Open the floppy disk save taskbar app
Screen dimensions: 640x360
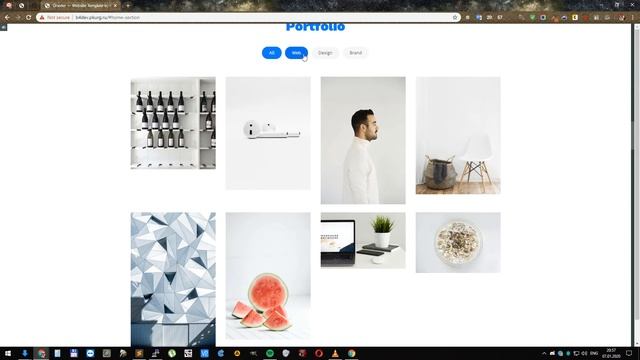point(73,353)
